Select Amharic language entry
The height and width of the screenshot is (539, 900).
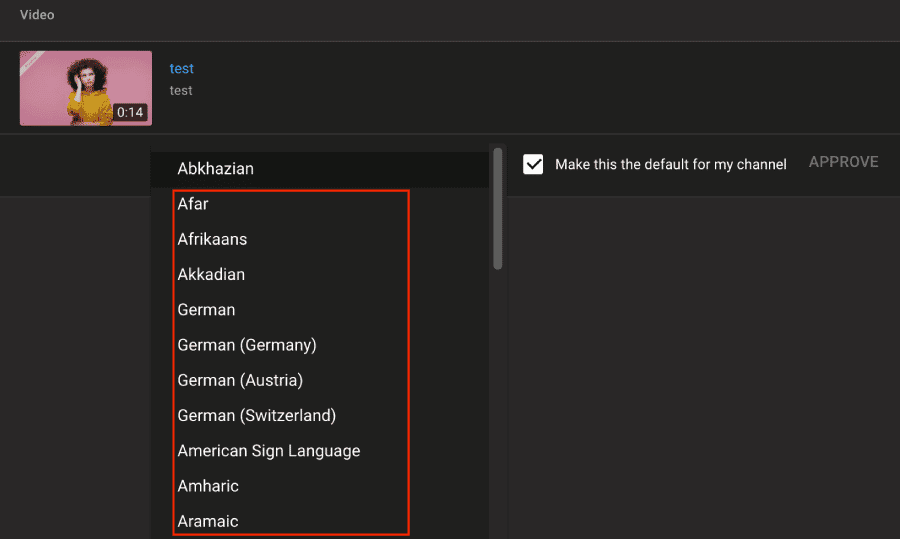(320, 486)
